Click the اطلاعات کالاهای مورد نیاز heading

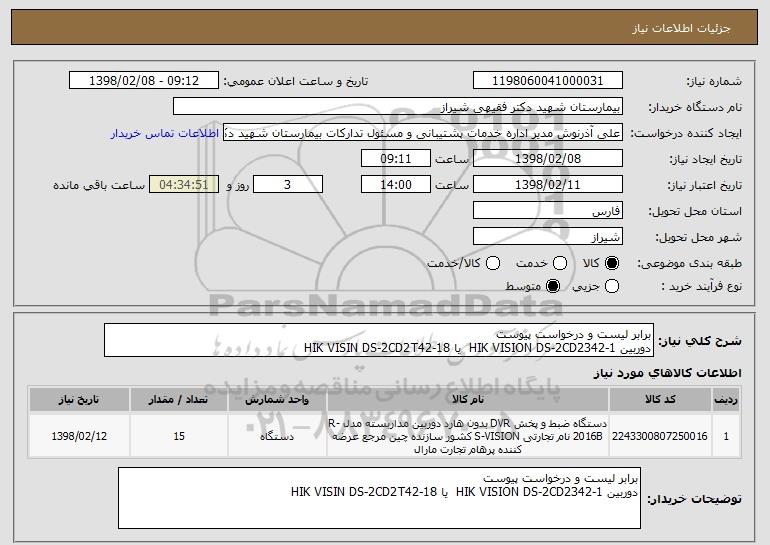[x=667, y=373]
